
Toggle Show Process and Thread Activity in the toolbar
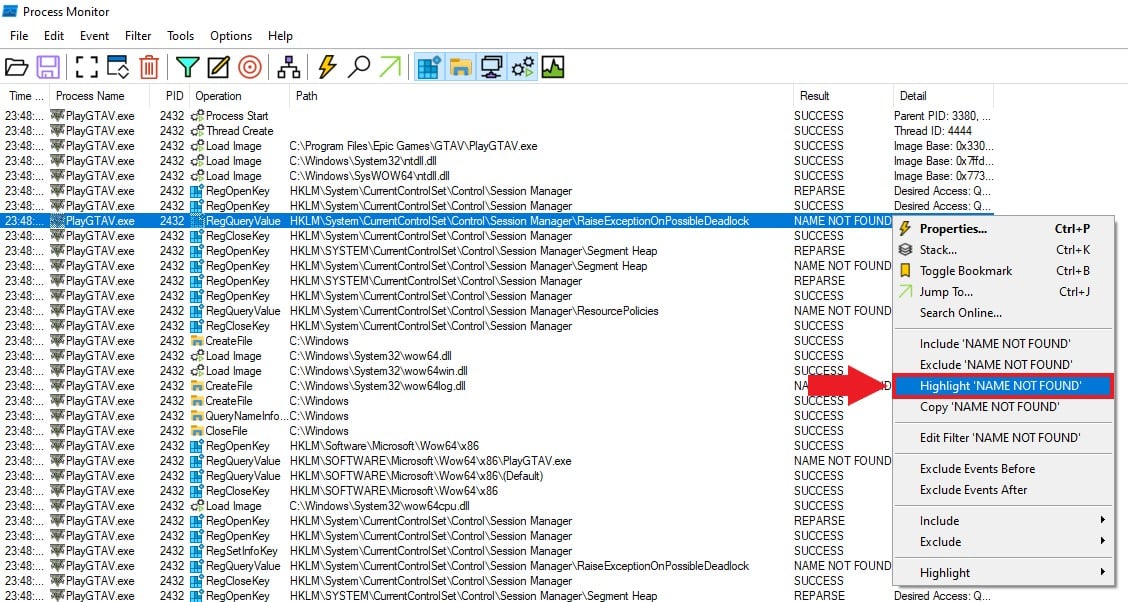pyautogui.click(x=523, y=68)
